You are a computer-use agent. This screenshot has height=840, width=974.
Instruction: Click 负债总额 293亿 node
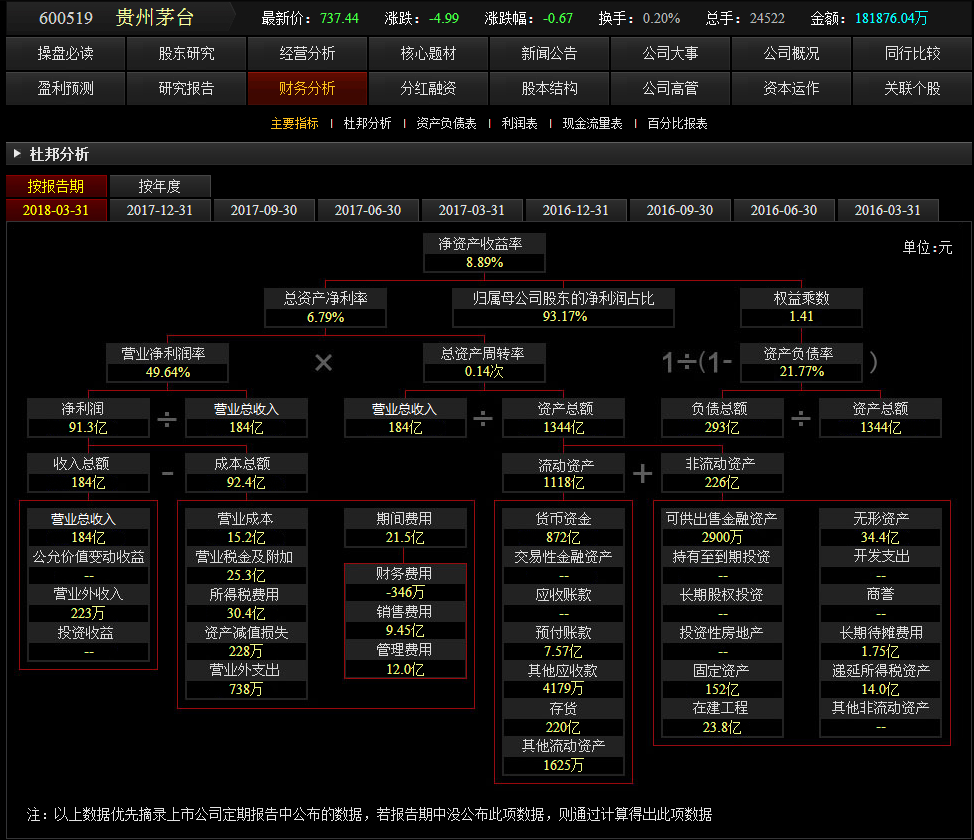point(722,418)
